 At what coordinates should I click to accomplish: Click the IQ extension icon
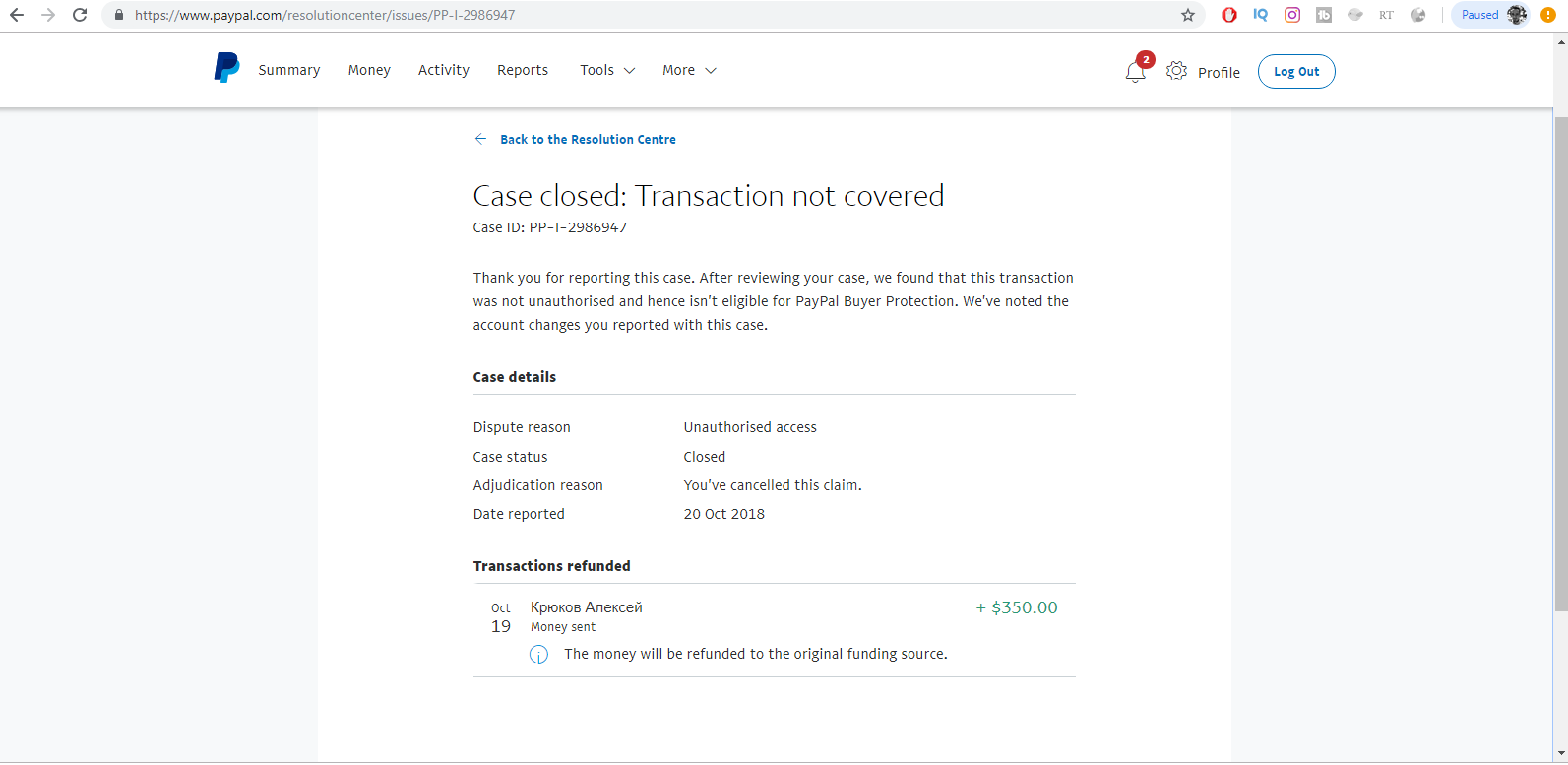point(1261,15)
